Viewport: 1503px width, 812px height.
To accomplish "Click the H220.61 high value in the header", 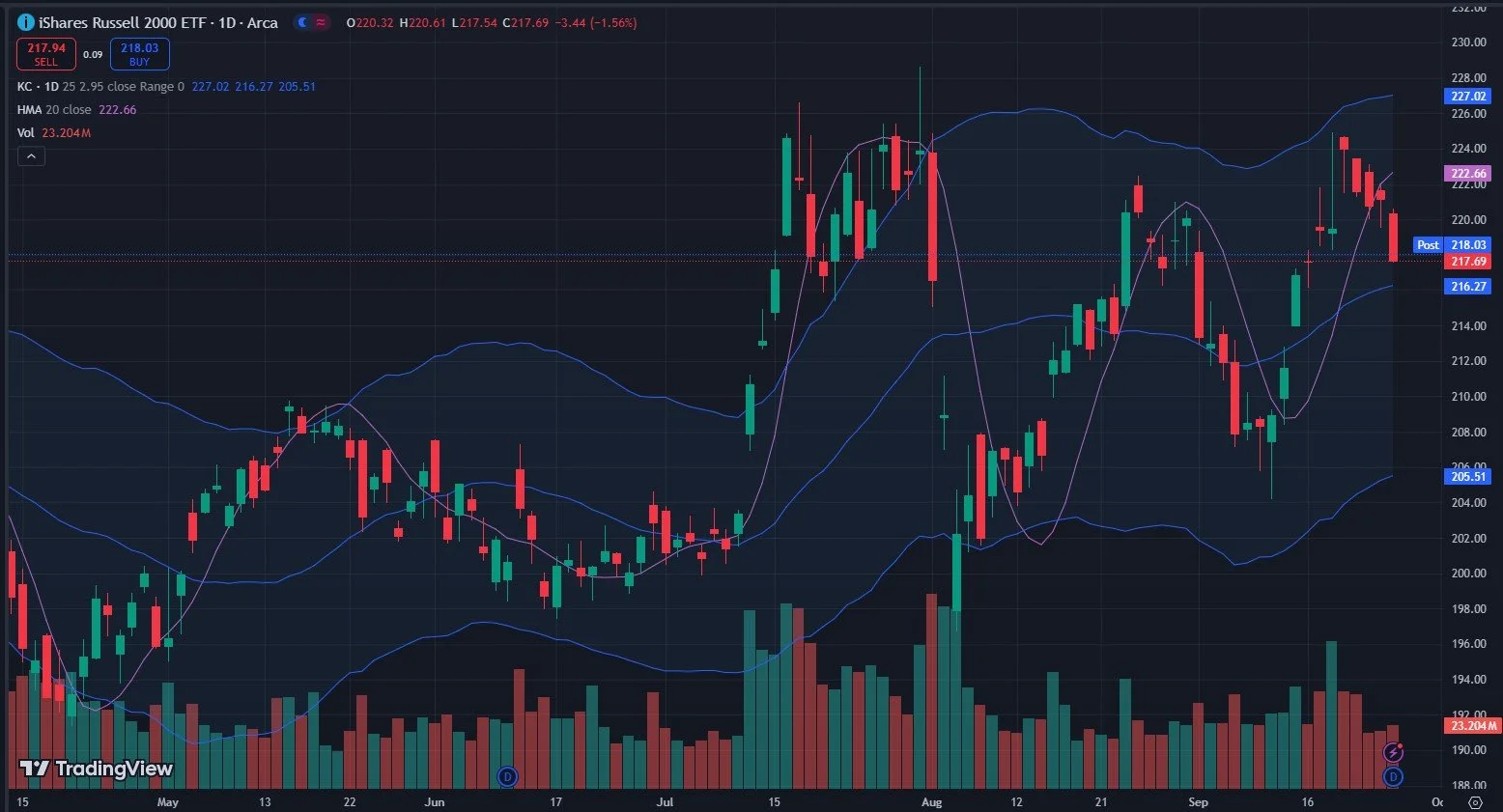I will click(x=423, y=22).
